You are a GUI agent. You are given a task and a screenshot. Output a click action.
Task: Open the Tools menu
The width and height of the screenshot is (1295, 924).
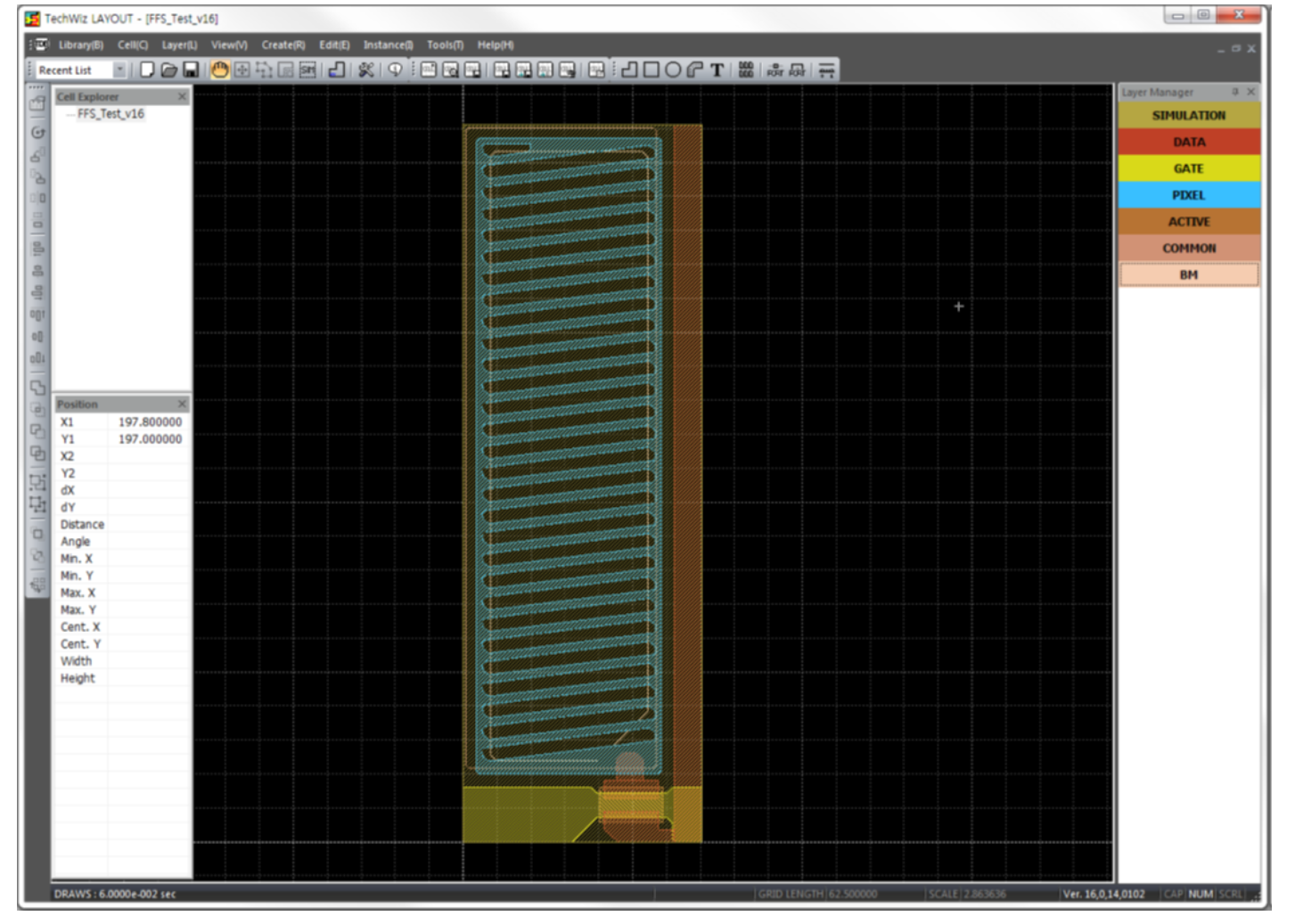[x=445, y=45]
